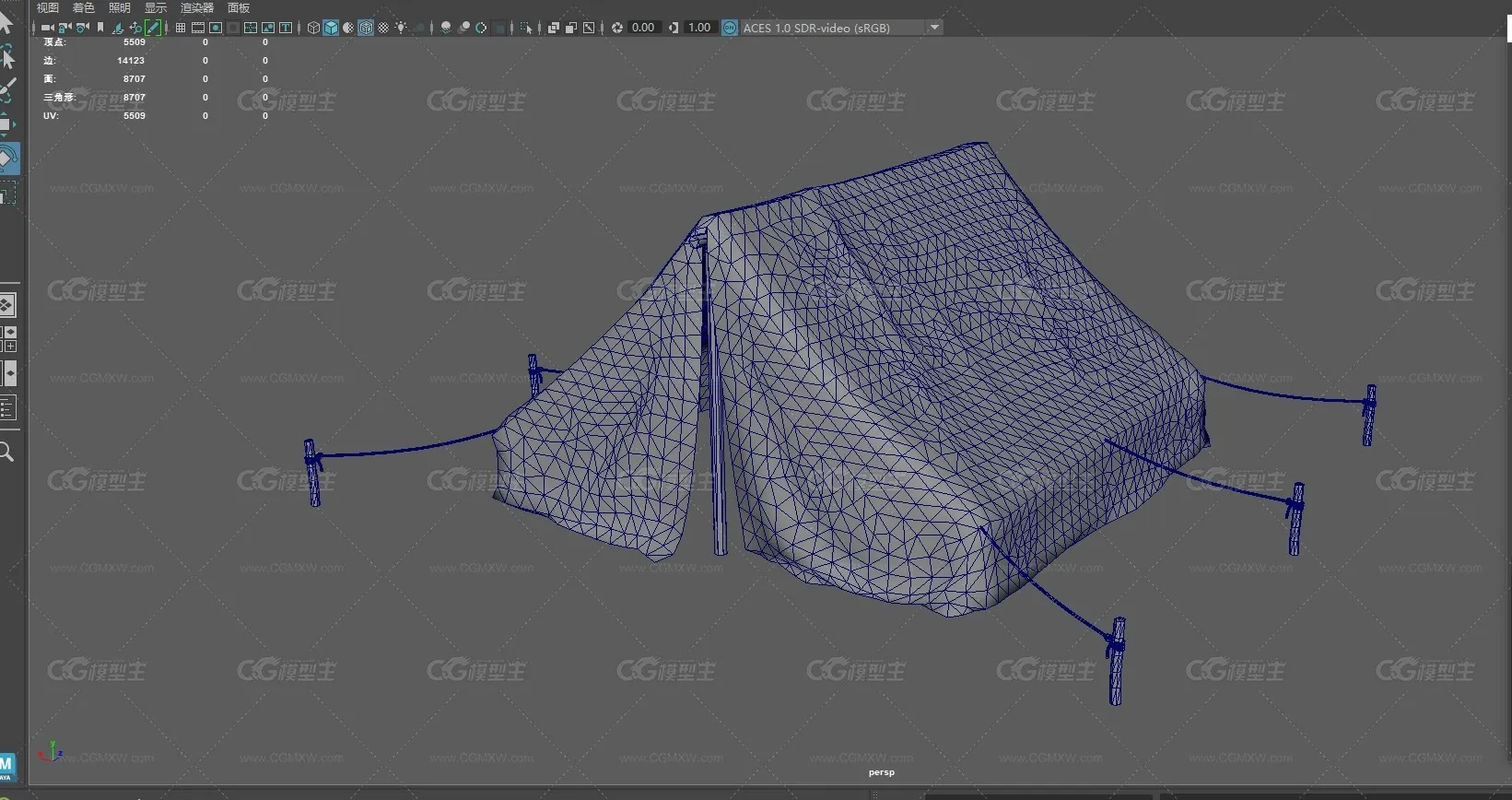1512x800 pixels.
Task: Click the vertex count value 5509
Action: tap(135, 42)
